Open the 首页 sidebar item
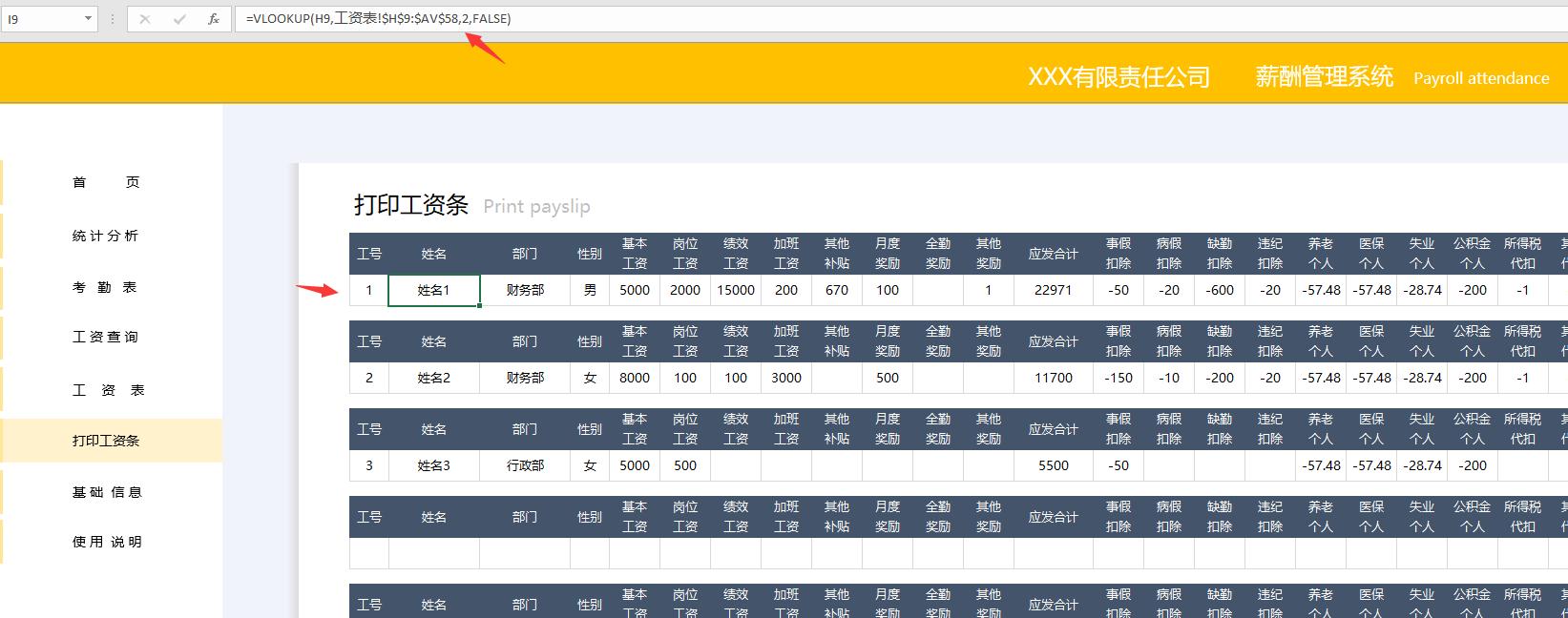 point(106,182)
